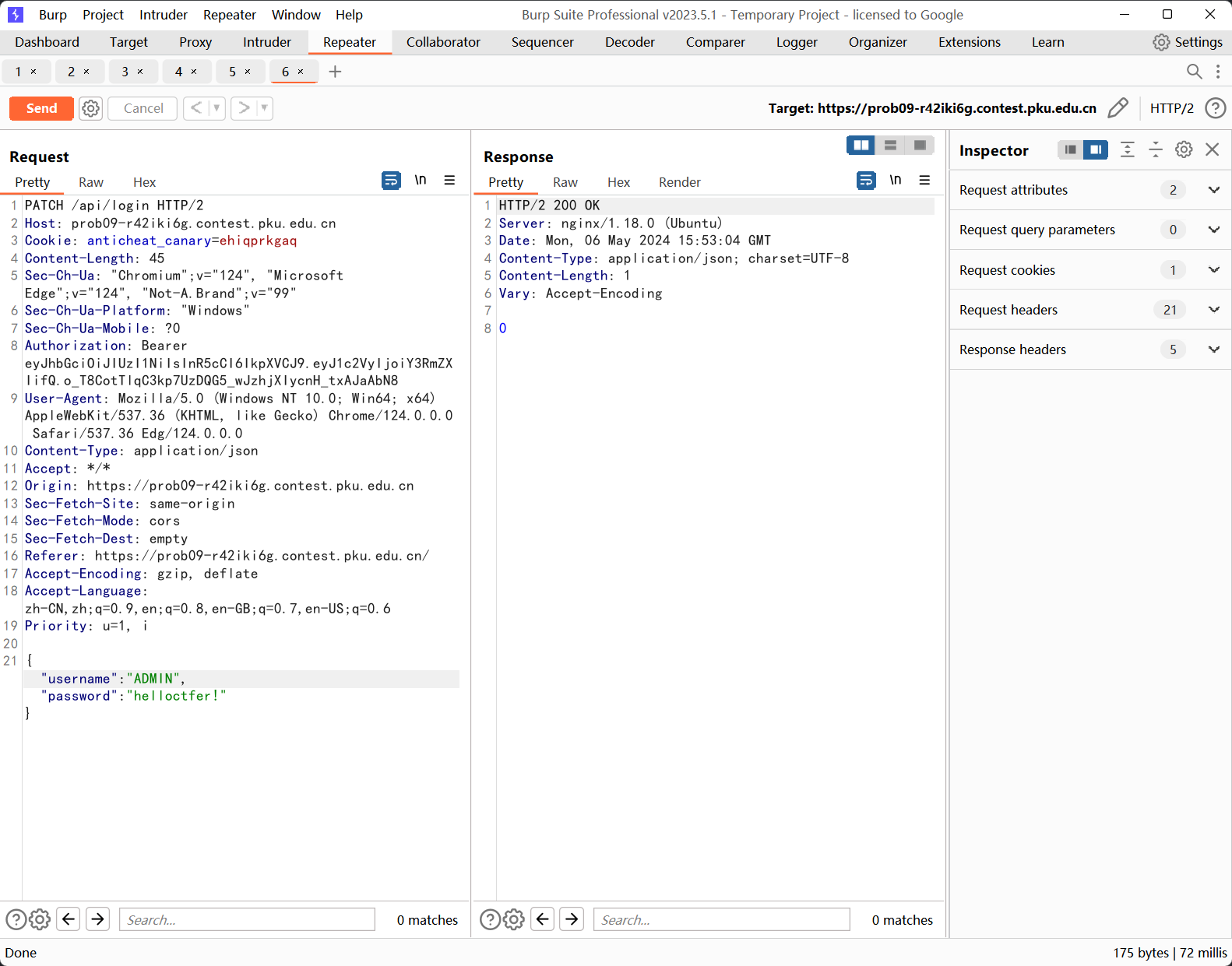This screenshot has width=1232, height=966.
Task: Edit target with pencil icon
Action: tap(1118, 107)
